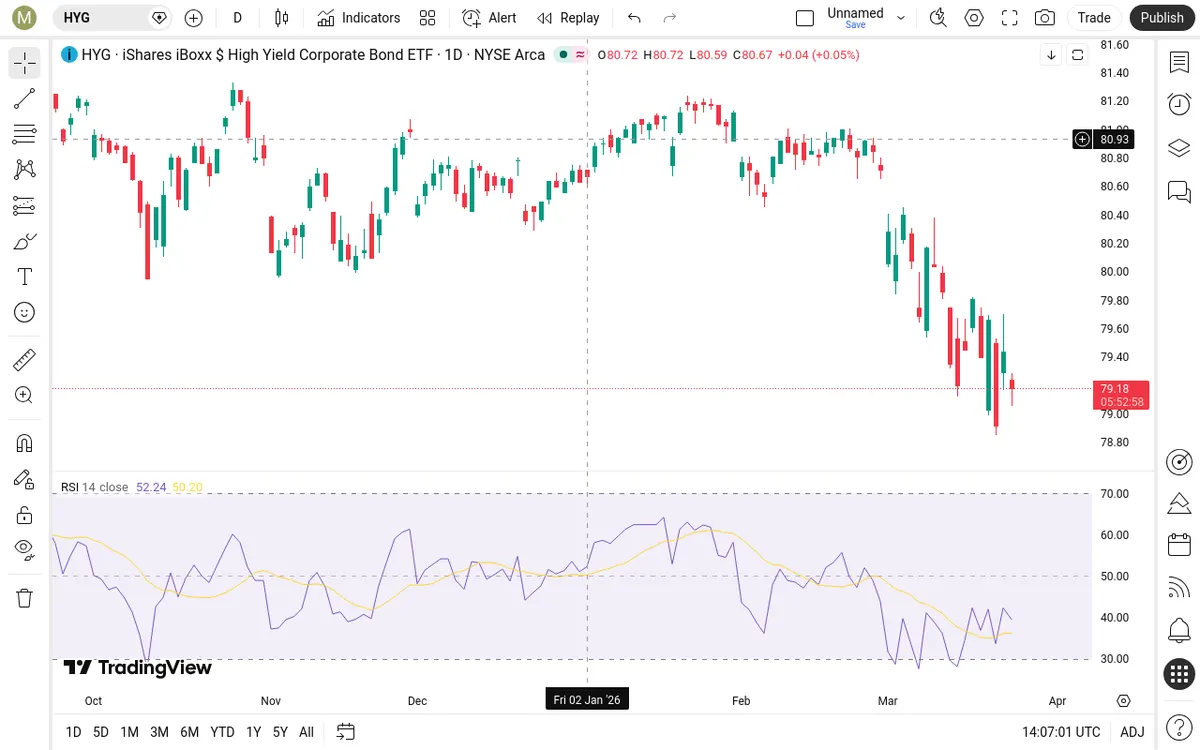Select the 5Y time range
Viewport: 1200px width, 750px height.
(280, 732)
